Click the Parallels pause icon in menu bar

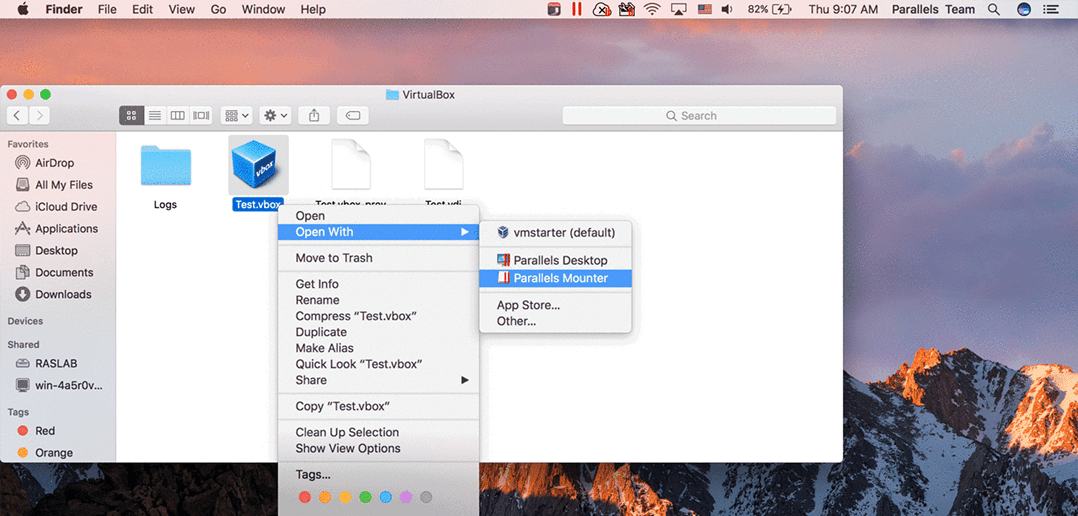(x=577, y=9)
